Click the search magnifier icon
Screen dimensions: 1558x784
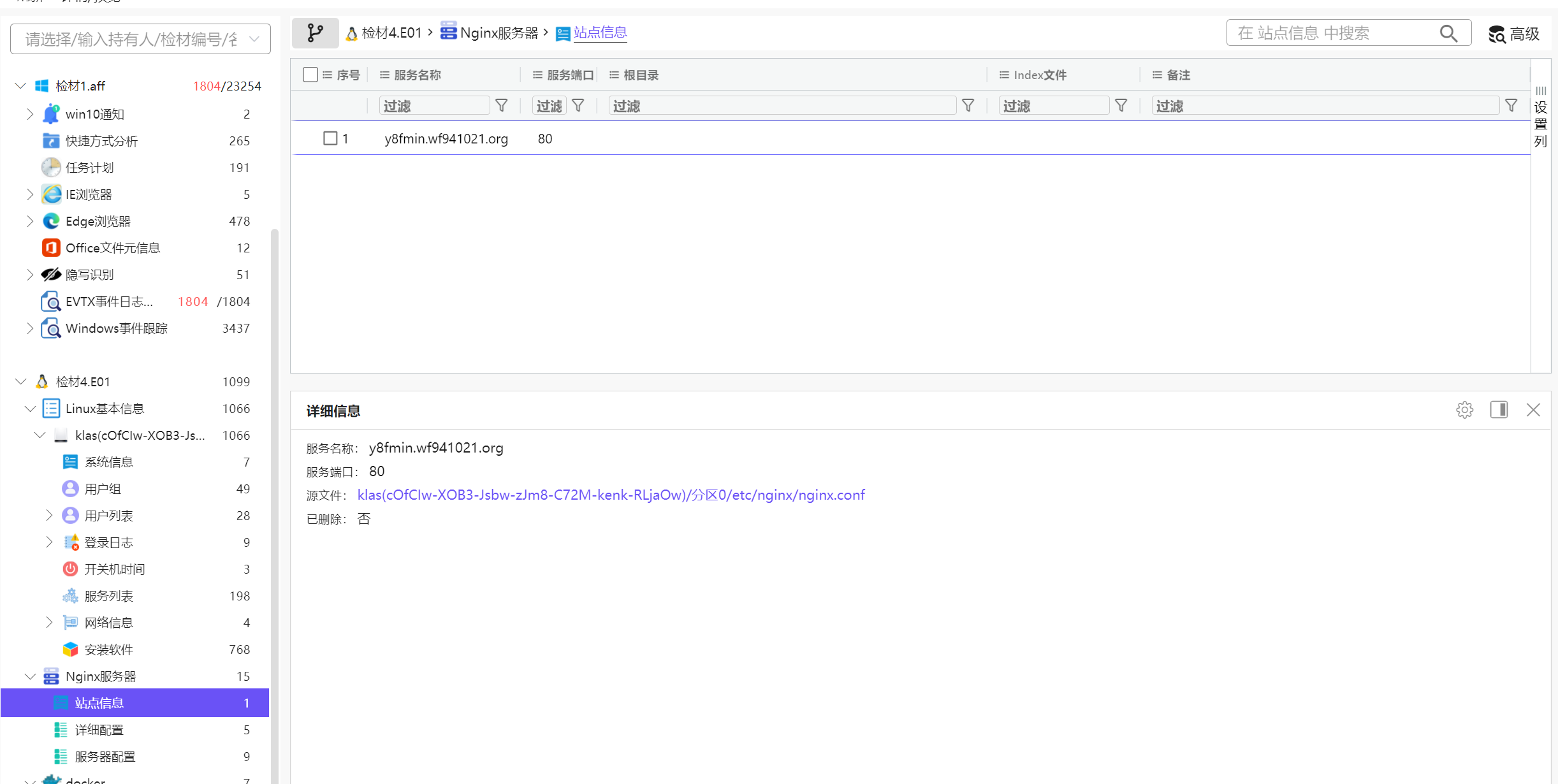click(1448, 33)
